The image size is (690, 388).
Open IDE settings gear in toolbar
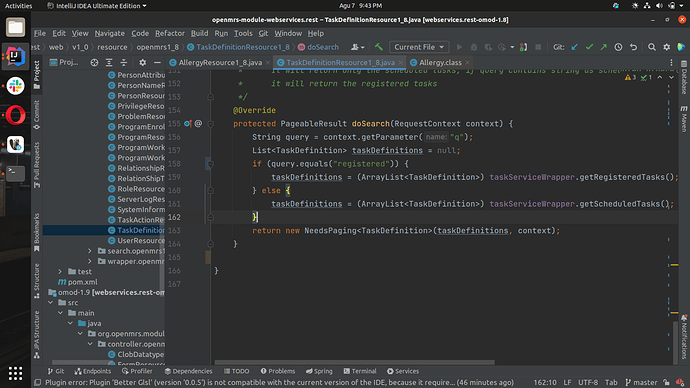click(x=666, y=47)
